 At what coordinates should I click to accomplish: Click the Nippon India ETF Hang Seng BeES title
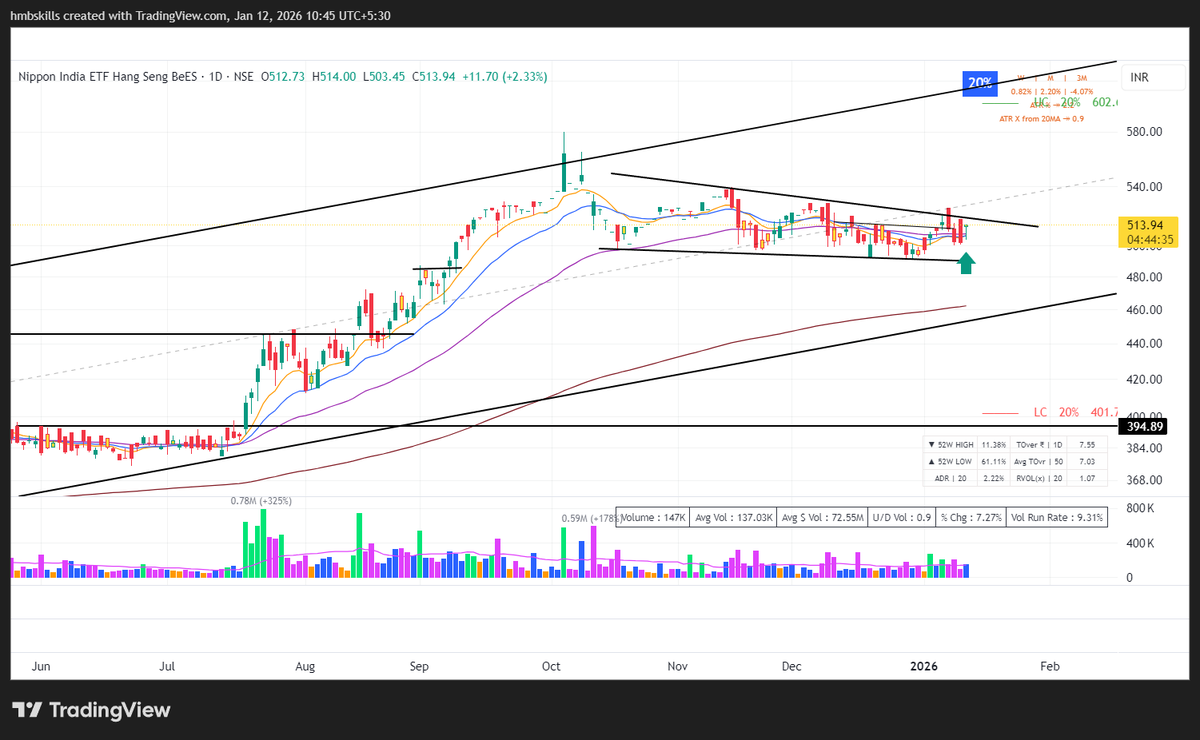click(110, 77)
